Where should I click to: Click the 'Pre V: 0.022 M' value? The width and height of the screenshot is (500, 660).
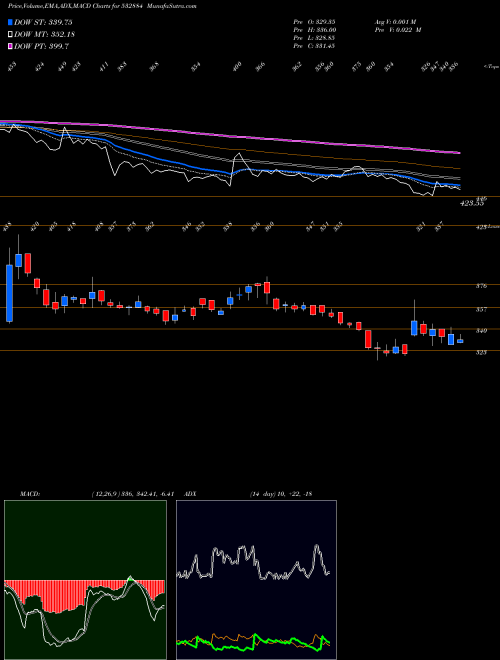397,29
